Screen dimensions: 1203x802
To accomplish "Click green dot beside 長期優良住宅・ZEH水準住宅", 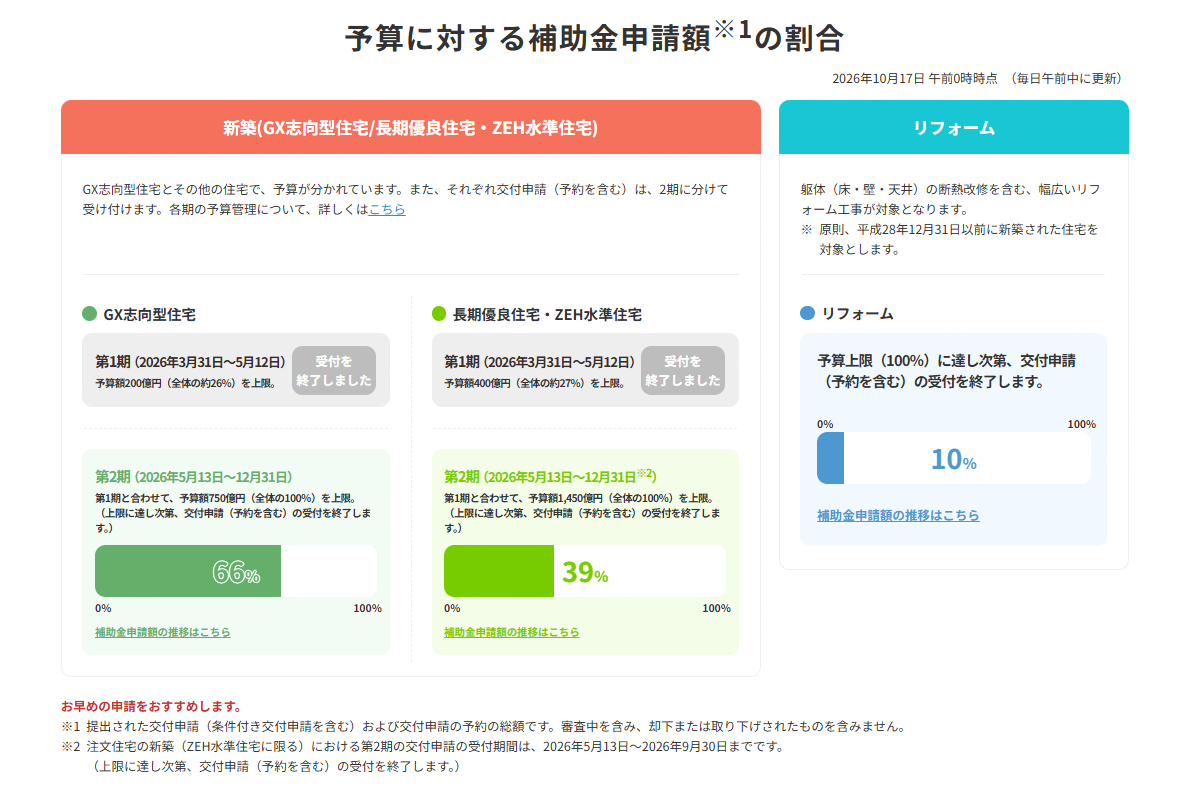I will pos(439,314).
